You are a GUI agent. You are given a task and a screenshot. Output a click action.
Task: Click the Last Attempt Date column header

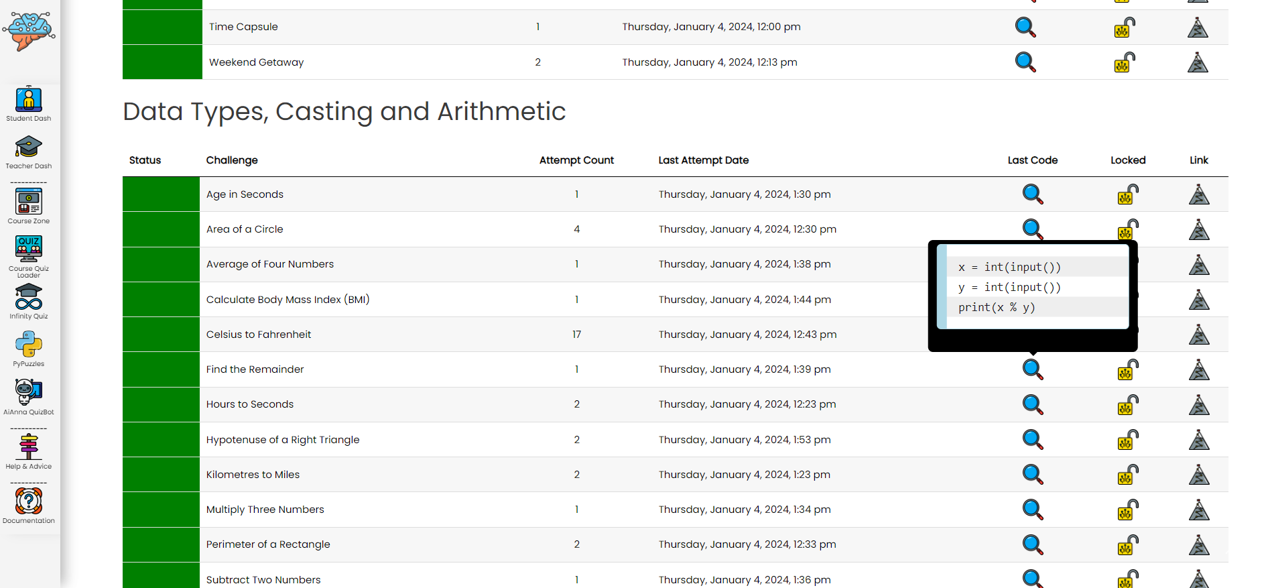(x=703, y=160)
